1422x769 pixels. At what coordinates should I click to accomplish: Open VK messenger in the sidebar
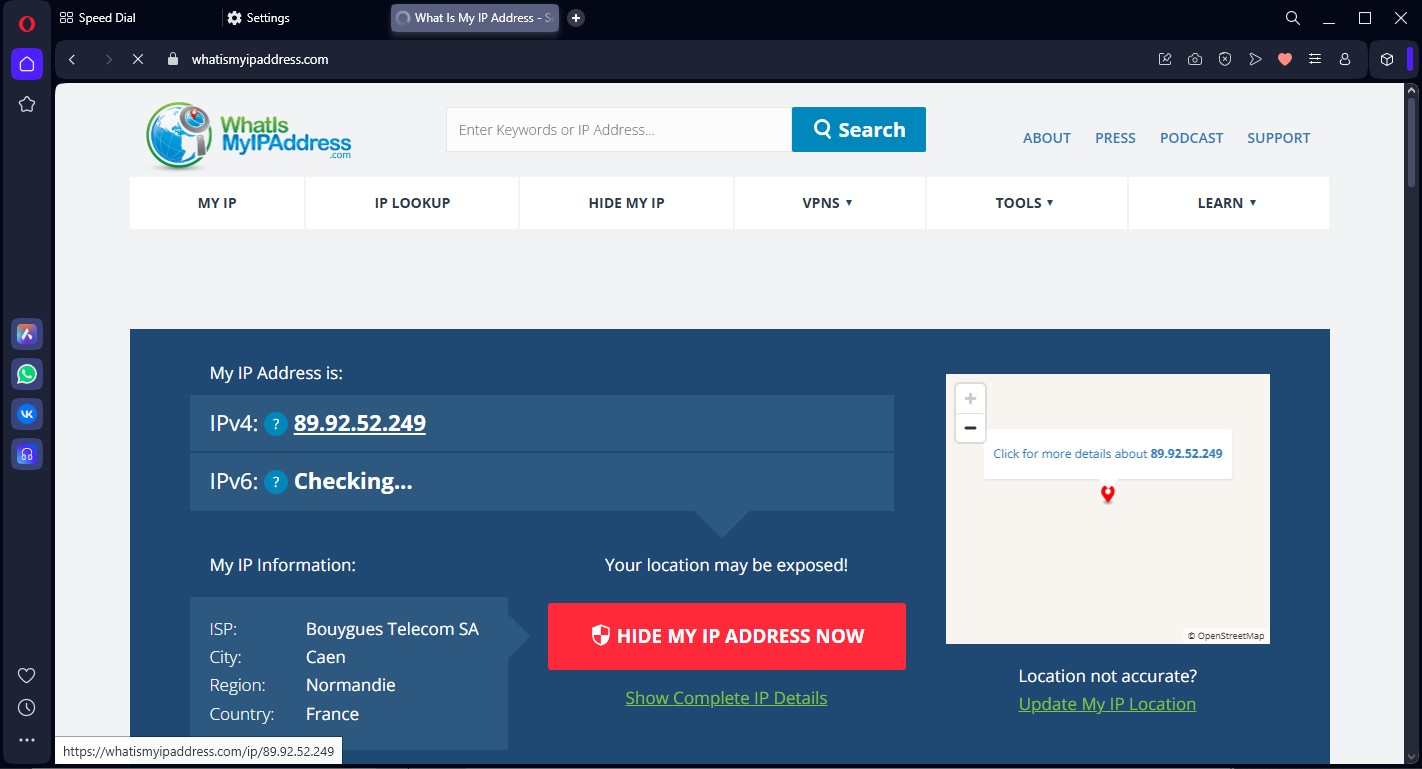tap(27, 414)
